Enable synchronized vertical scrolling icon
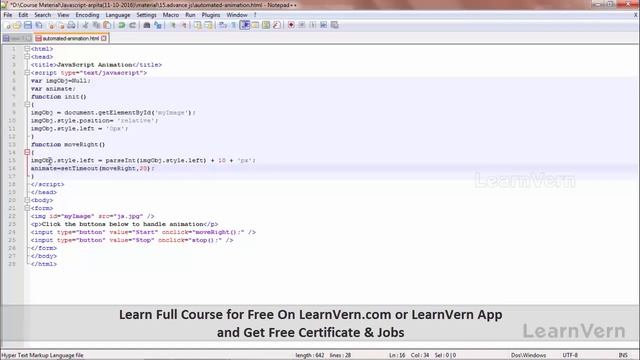The width and height of the screenshot is (640, 360). (x=198, y=25)
